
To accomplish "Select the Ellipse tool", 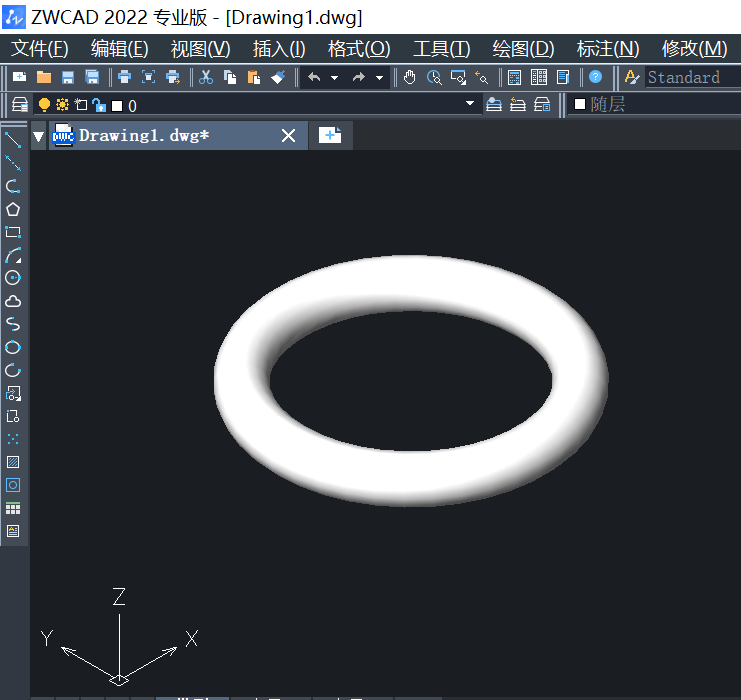I will click(13, 347).
